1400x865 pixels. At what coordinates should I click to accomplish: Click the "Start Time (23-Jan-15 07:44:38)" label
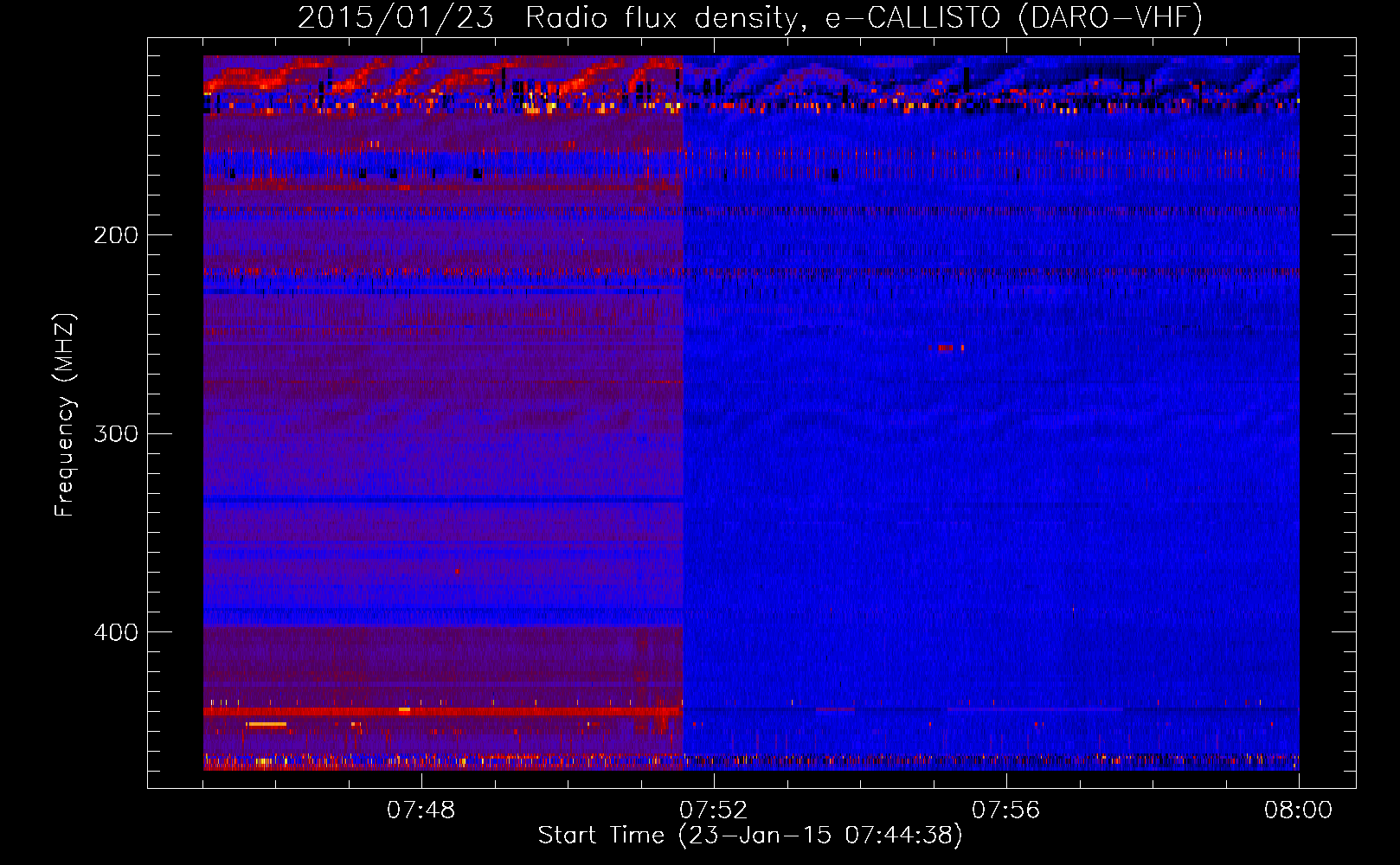[750, 836]
